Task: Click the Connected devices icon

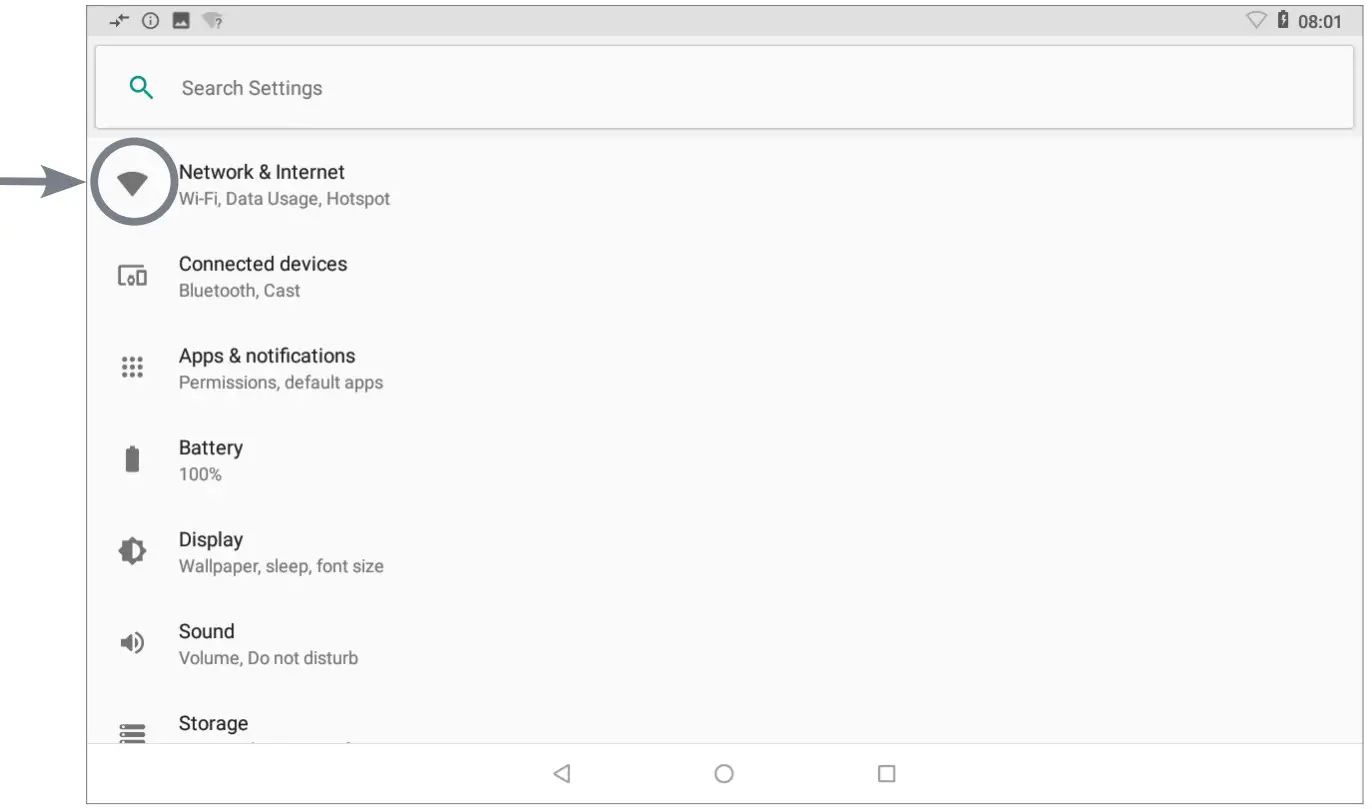Action: [x=133, y=275]
